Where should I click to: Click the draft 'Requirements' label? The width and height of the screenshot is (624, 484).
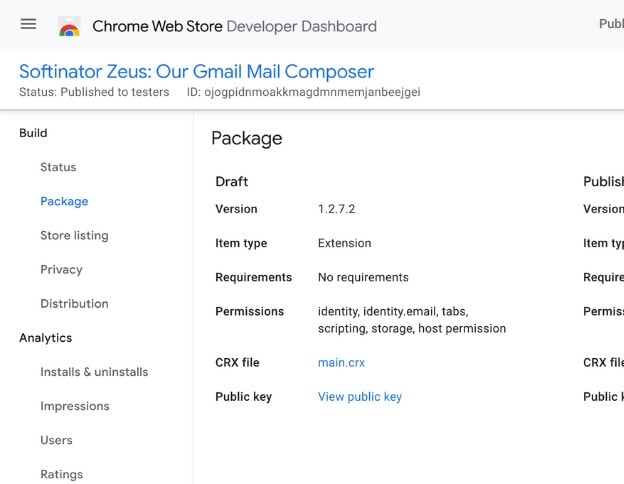point(254,277)
